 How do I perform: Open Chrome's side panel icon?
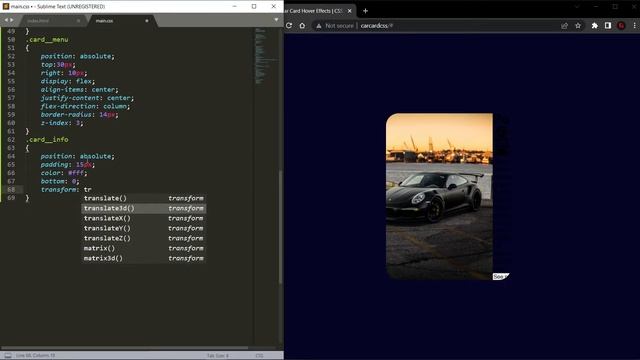(x=608, y=26)
